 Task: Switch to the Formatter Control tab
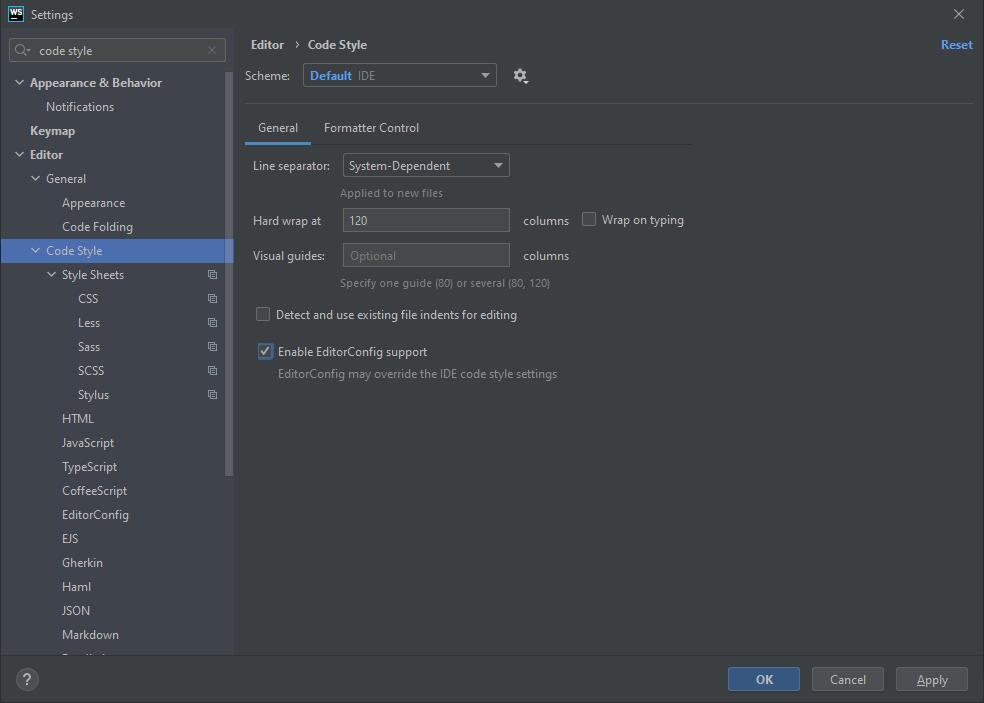coord(371,128)
